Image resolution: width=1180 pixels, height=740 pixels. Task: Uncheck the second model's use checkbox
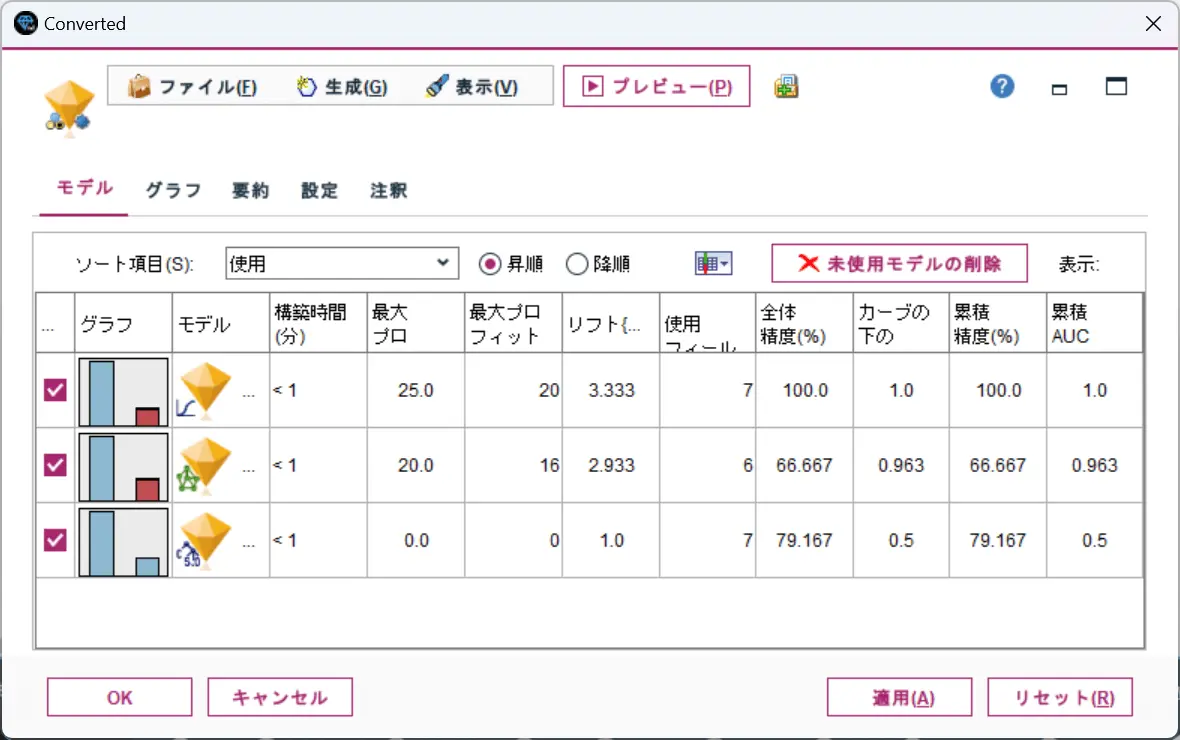point(55,465)
